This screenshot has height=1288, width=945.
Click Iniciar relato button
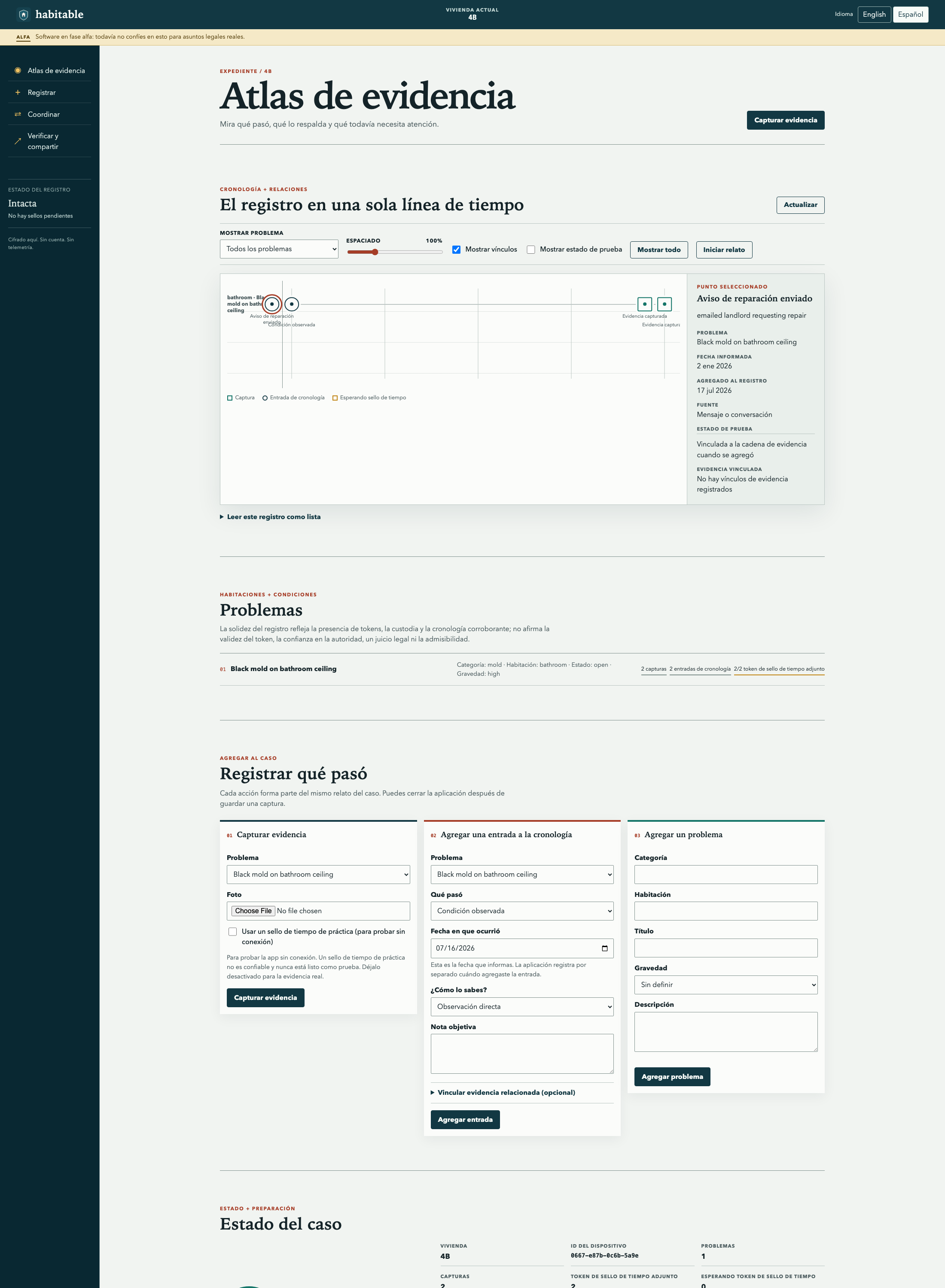coord(724,250)
